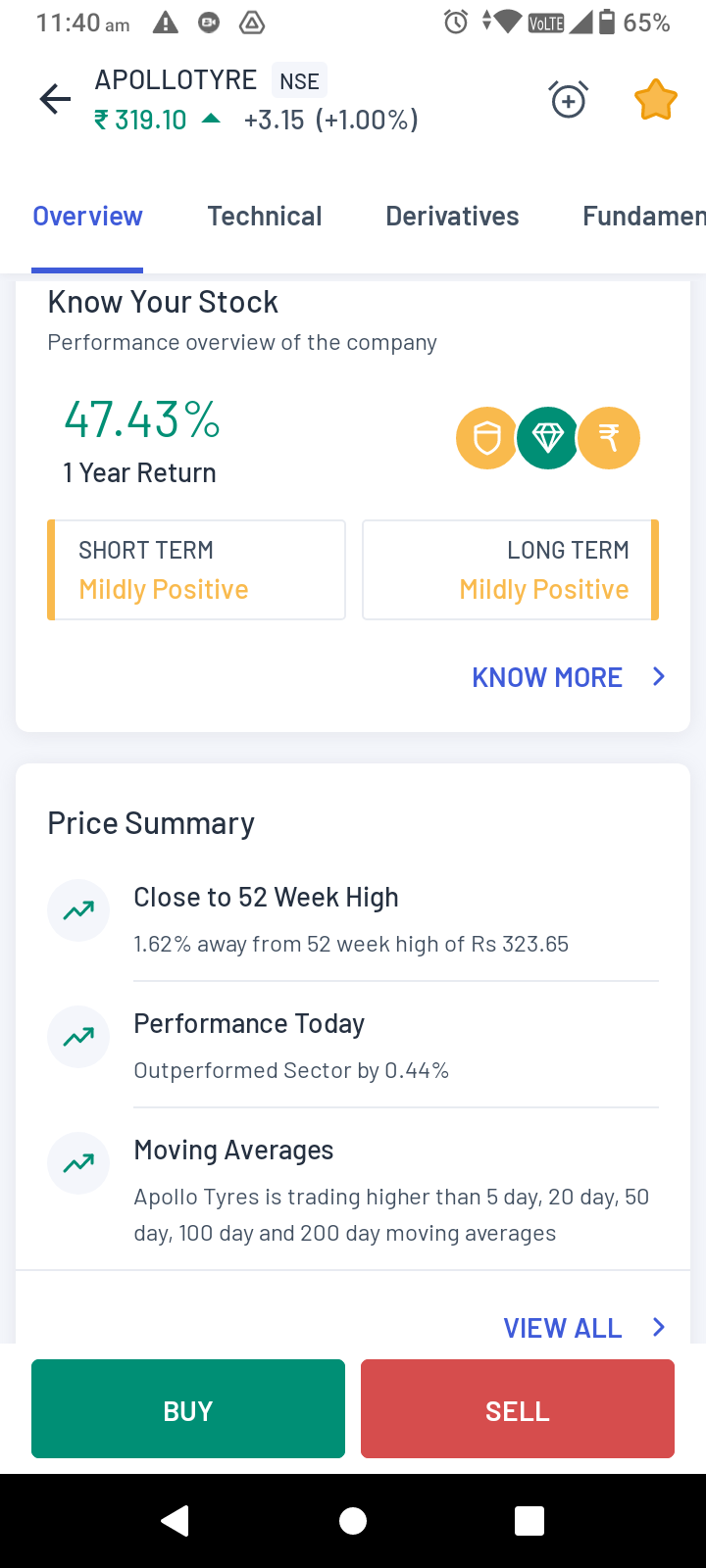Add a price alert with alarm icon
This screenshot has height=1568, width=706.
[x=568, y=99]
